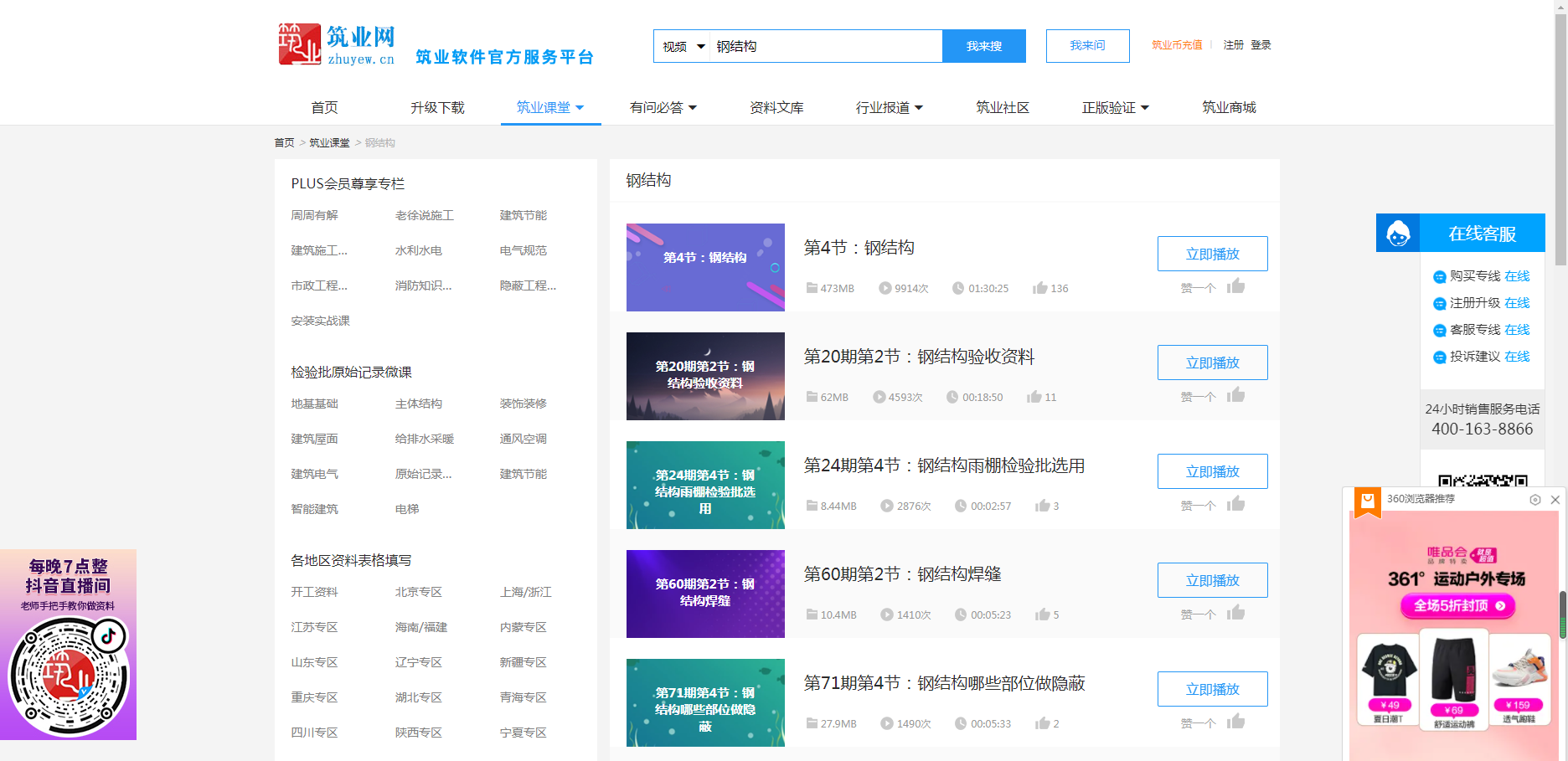This screenshot has width=1568, height=761.
Task: Click chat icon beside 投诉建议
Action: click(x=1439, y=357)
